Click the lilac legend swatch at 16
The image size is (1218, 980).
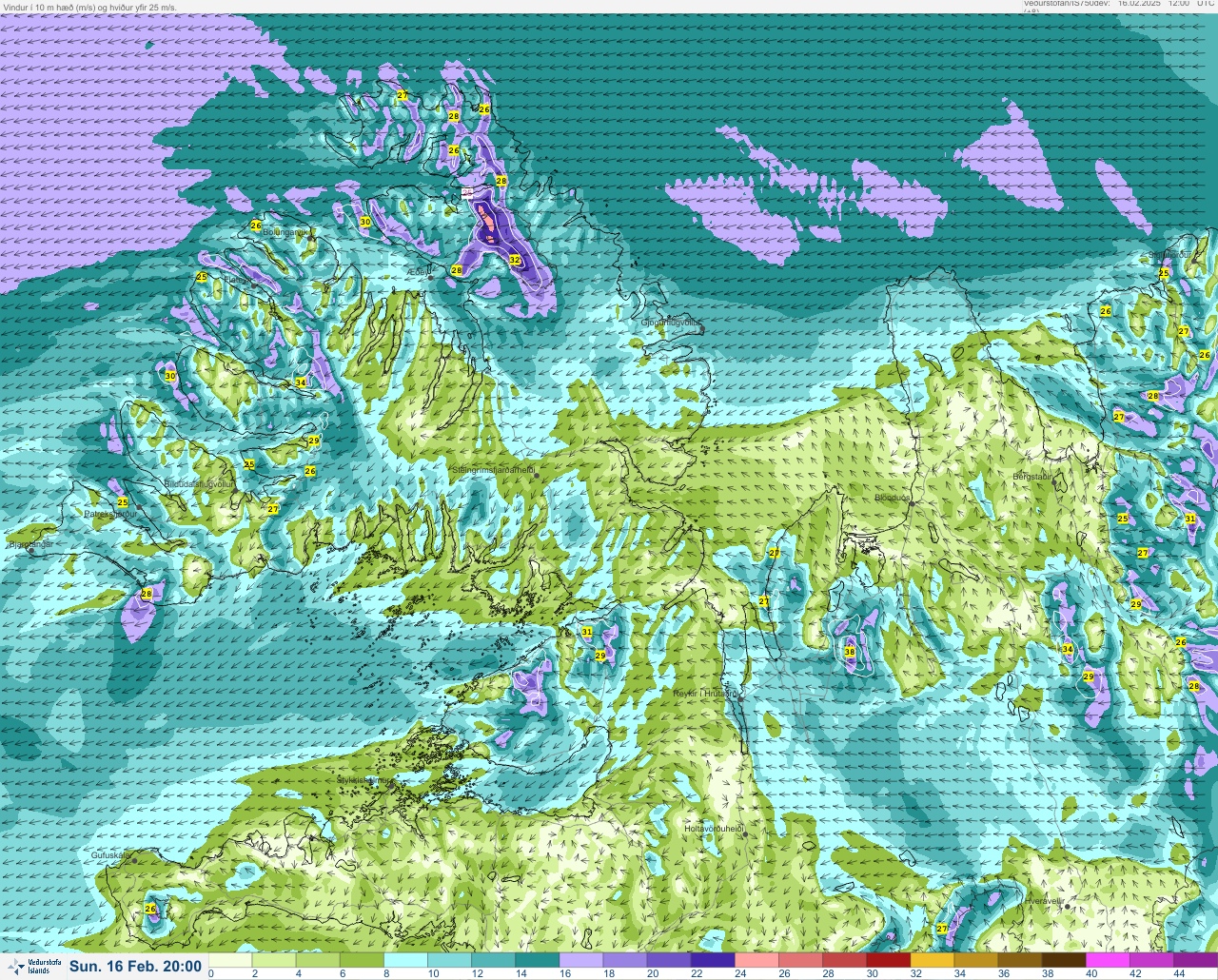pyautogui.click(x=581, y=960)
